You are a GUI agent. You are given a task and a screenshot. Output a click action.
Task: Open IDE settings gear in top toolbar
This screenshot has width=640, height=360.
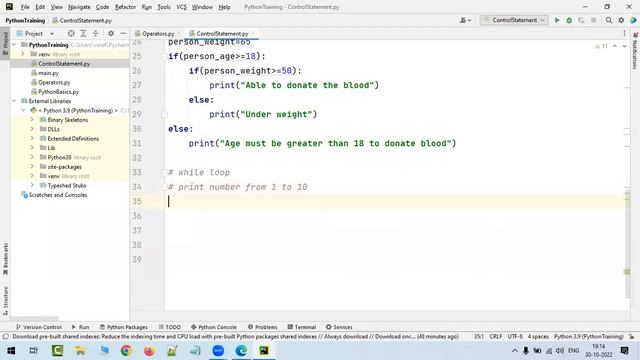(x=621, y=20)
